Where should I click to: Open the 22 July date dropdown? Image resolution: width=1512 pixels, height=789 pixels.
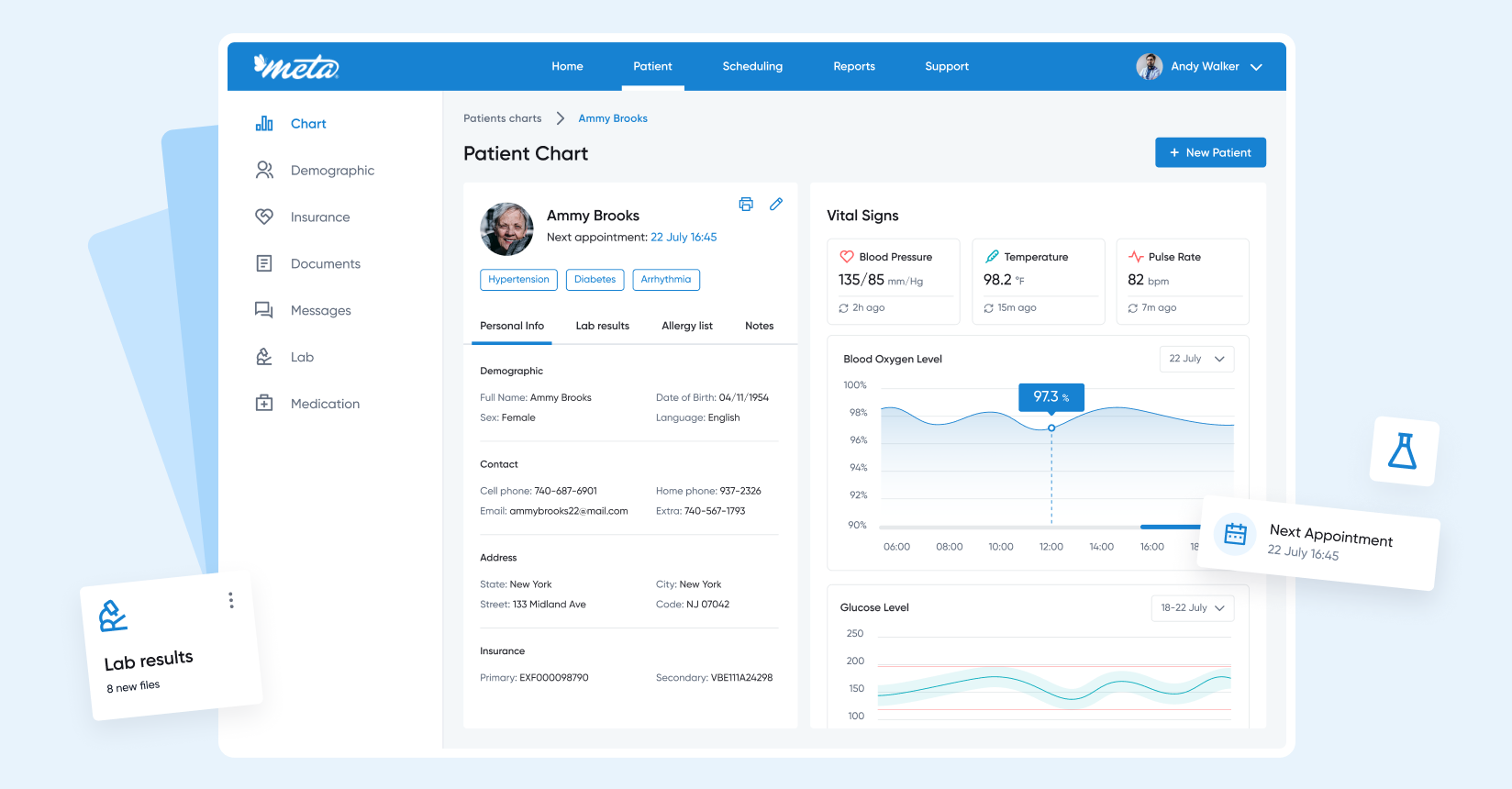coord(1196,359)
